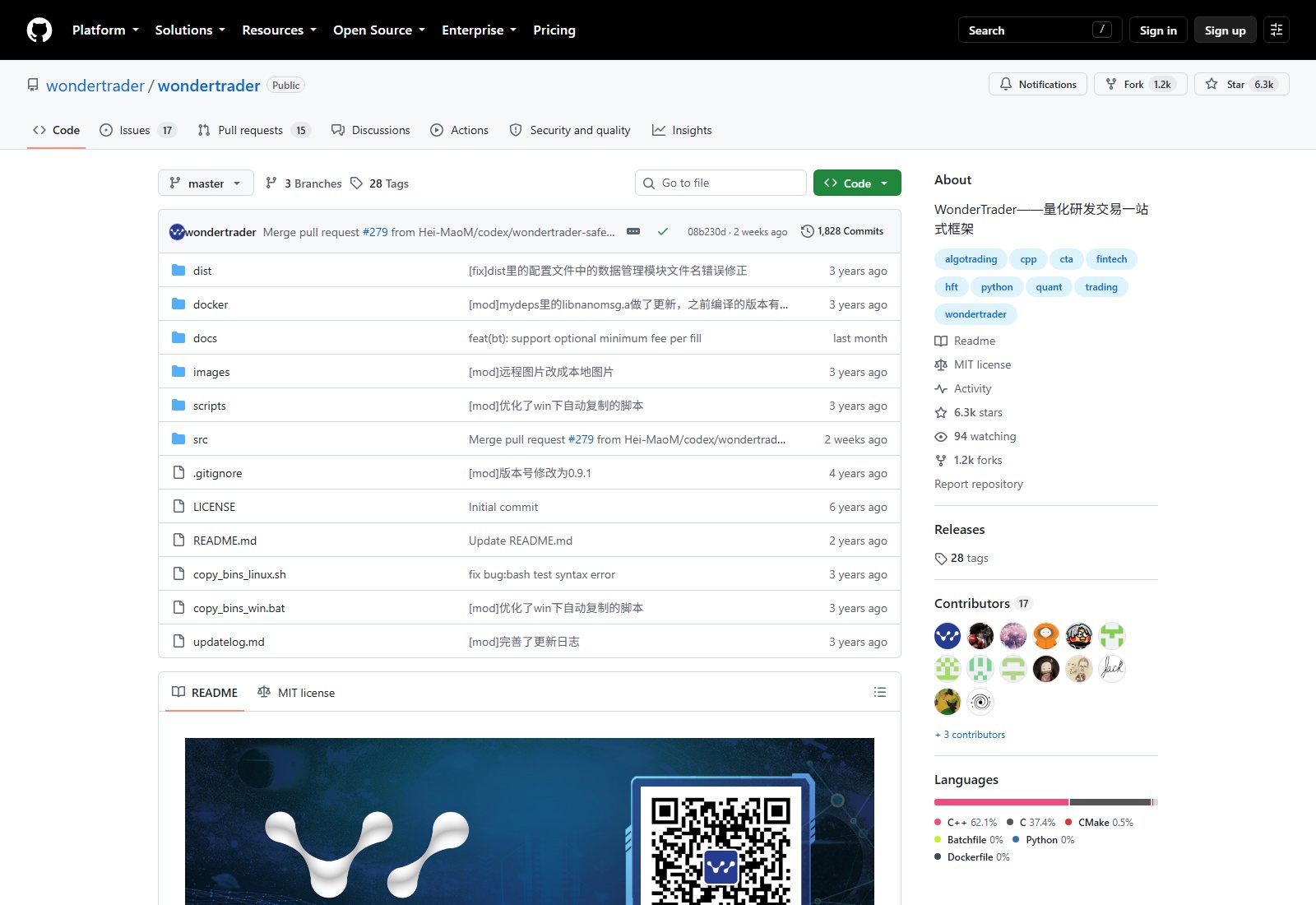The height and width of the screenshot is (905, 1316).
Task: Expand the Platform menu
Action: 105,30
